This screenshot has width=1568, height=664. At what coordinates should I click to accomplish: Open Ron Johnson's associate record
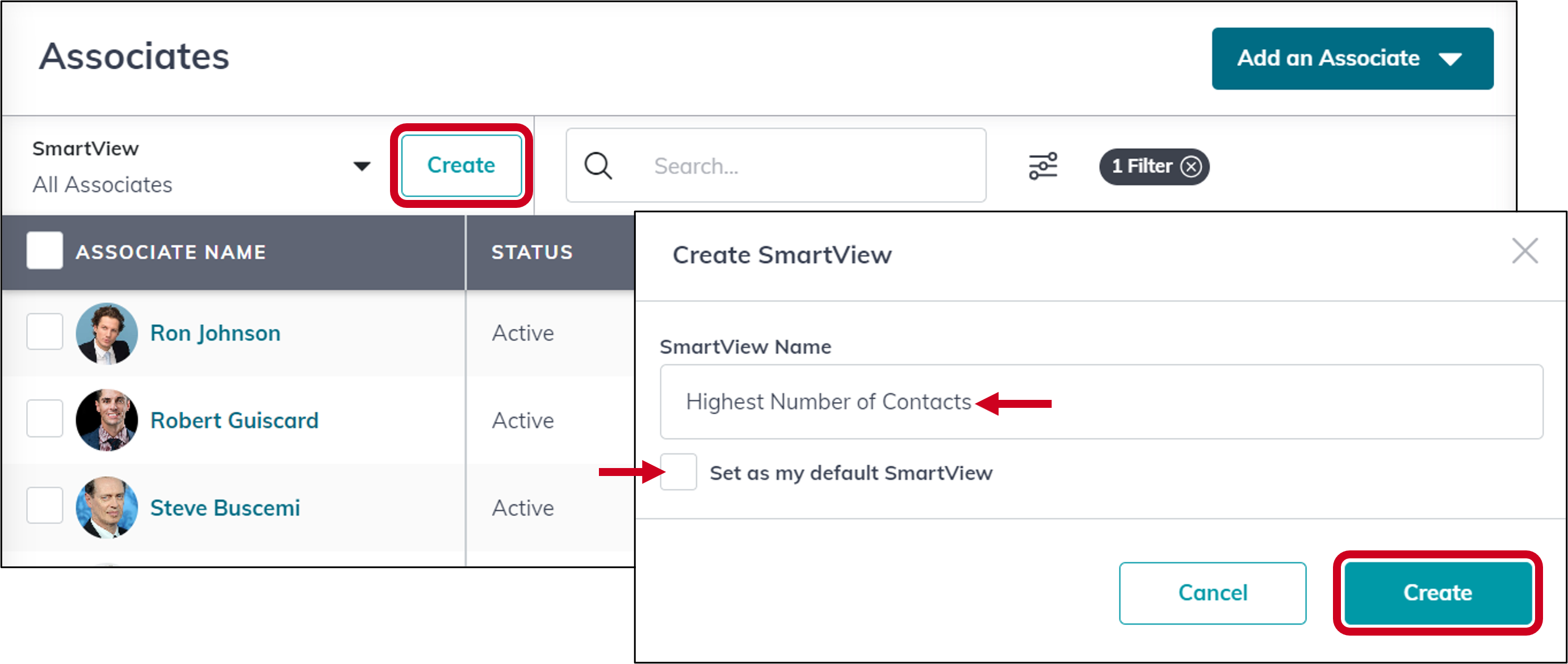215,333
